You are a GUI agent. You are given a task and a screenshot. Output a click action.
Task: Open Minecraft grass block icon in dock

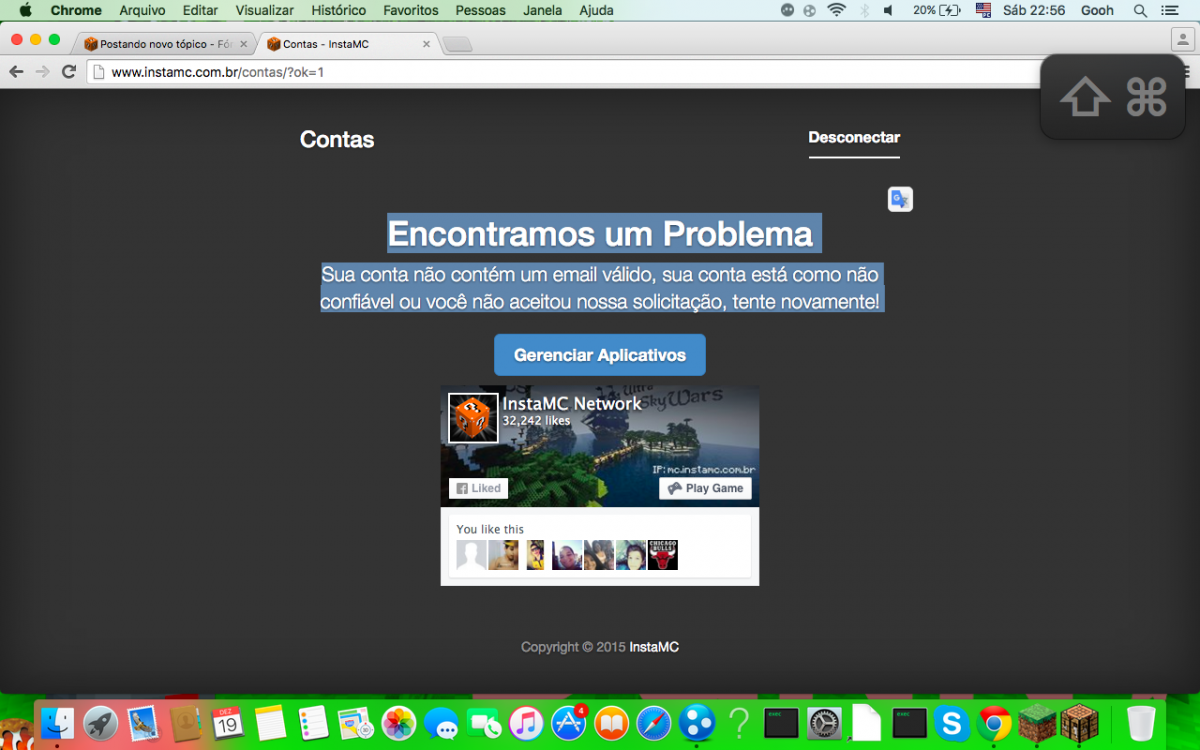tap(1037, 723)
